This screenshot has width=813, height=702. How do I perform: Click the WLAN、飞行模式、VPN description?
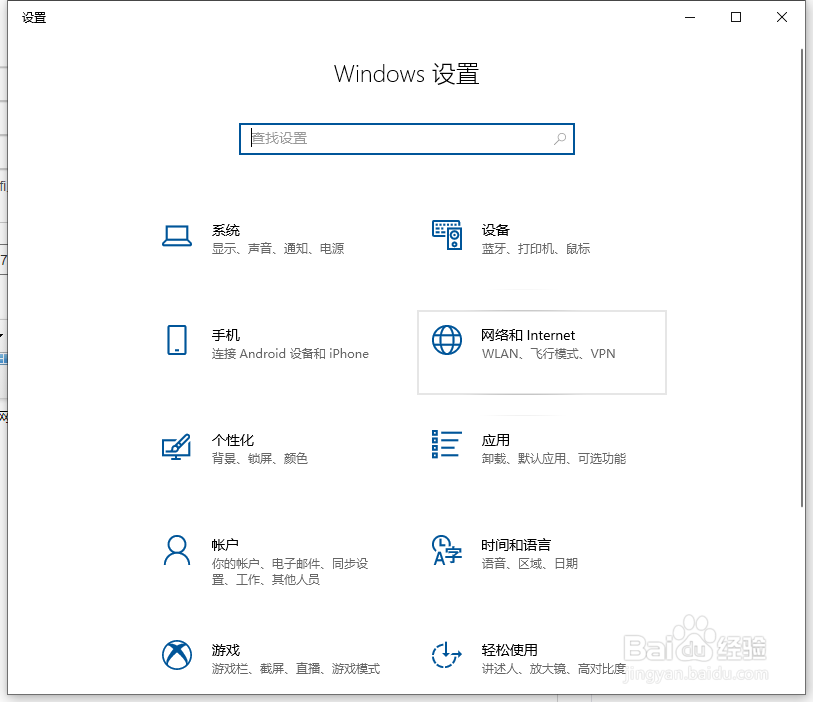548,354
